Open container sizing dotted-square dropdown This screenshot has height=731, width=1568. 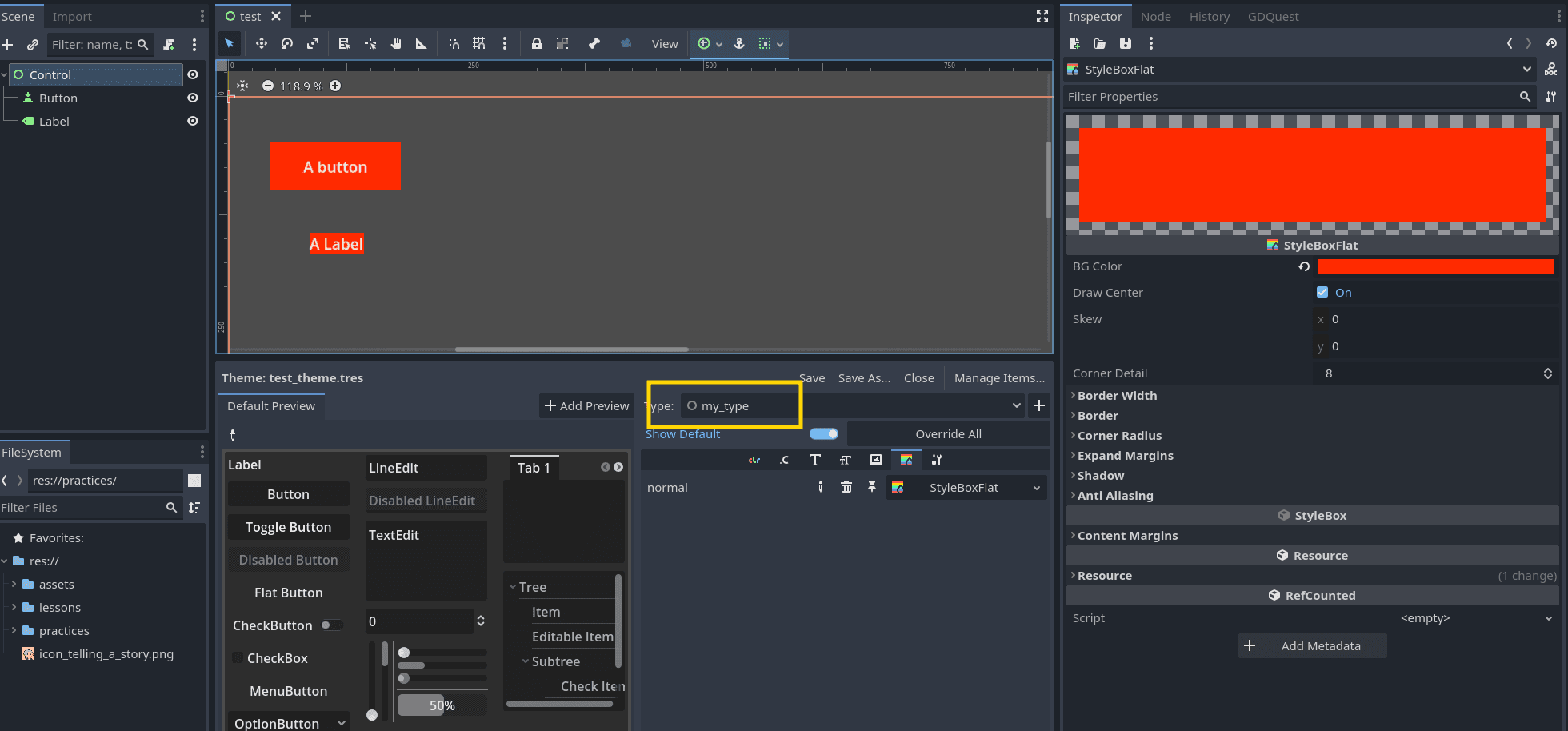pyautogui.click(x=770, y=43)
